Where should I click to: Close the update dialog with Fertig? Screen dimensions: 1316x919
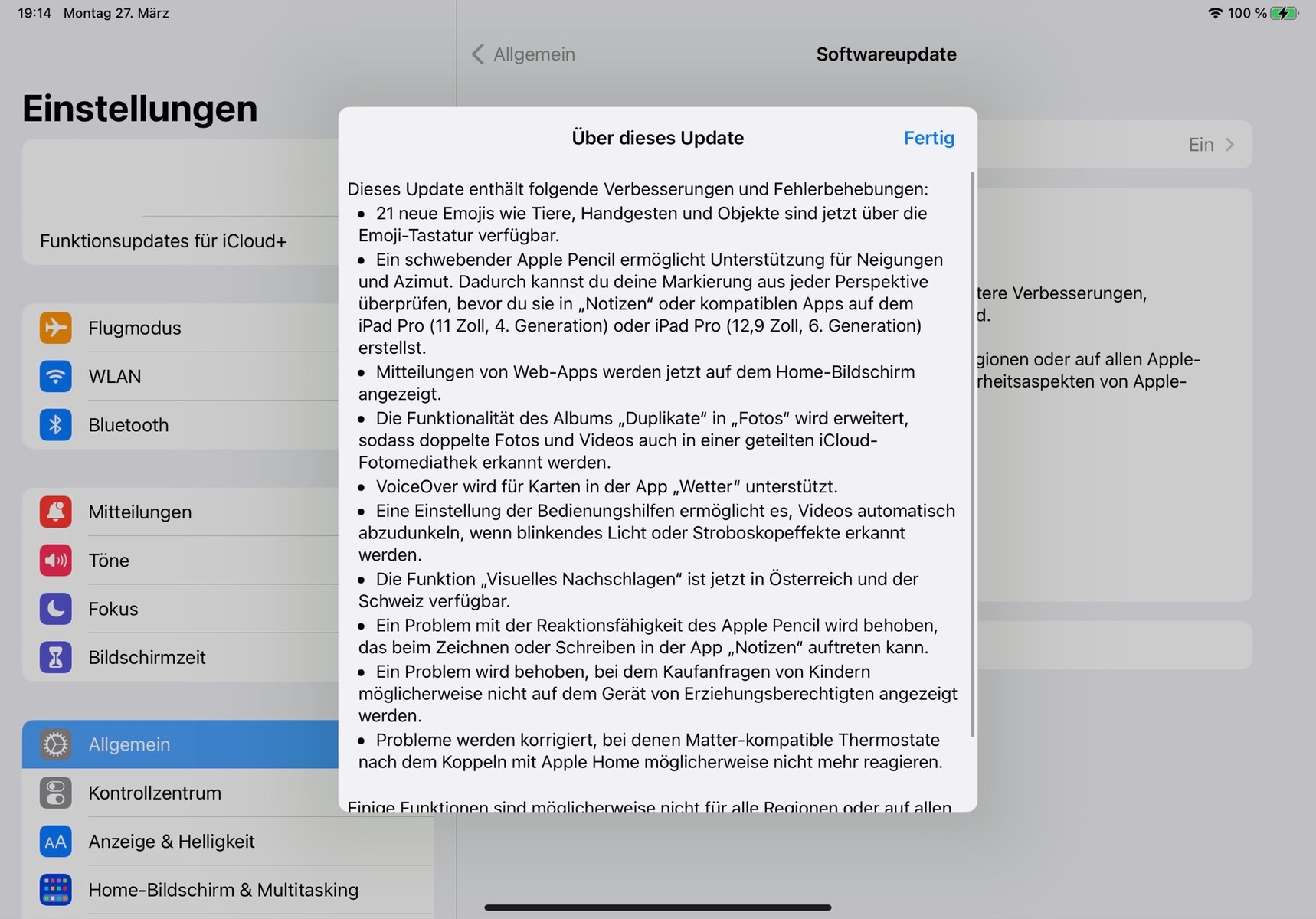coord(929,138)
